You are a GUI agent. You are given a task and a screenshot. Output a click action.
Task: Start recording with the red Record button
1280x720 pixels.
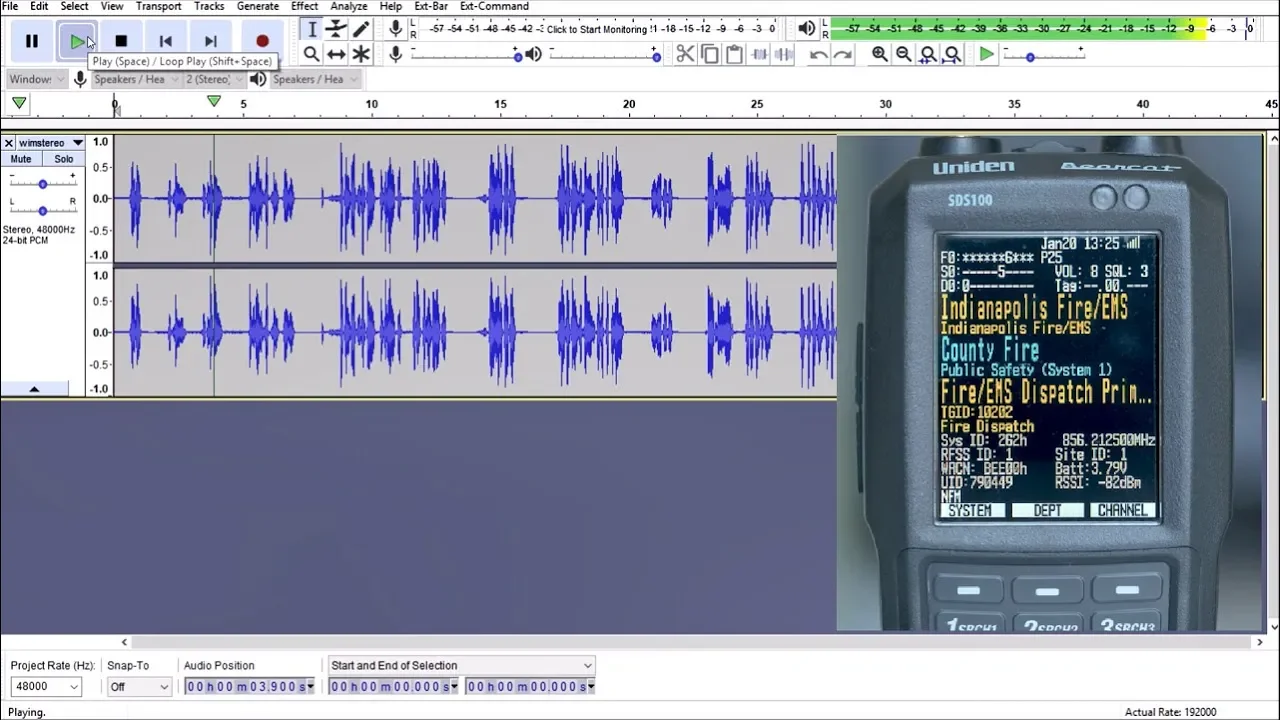click(262, 41)
